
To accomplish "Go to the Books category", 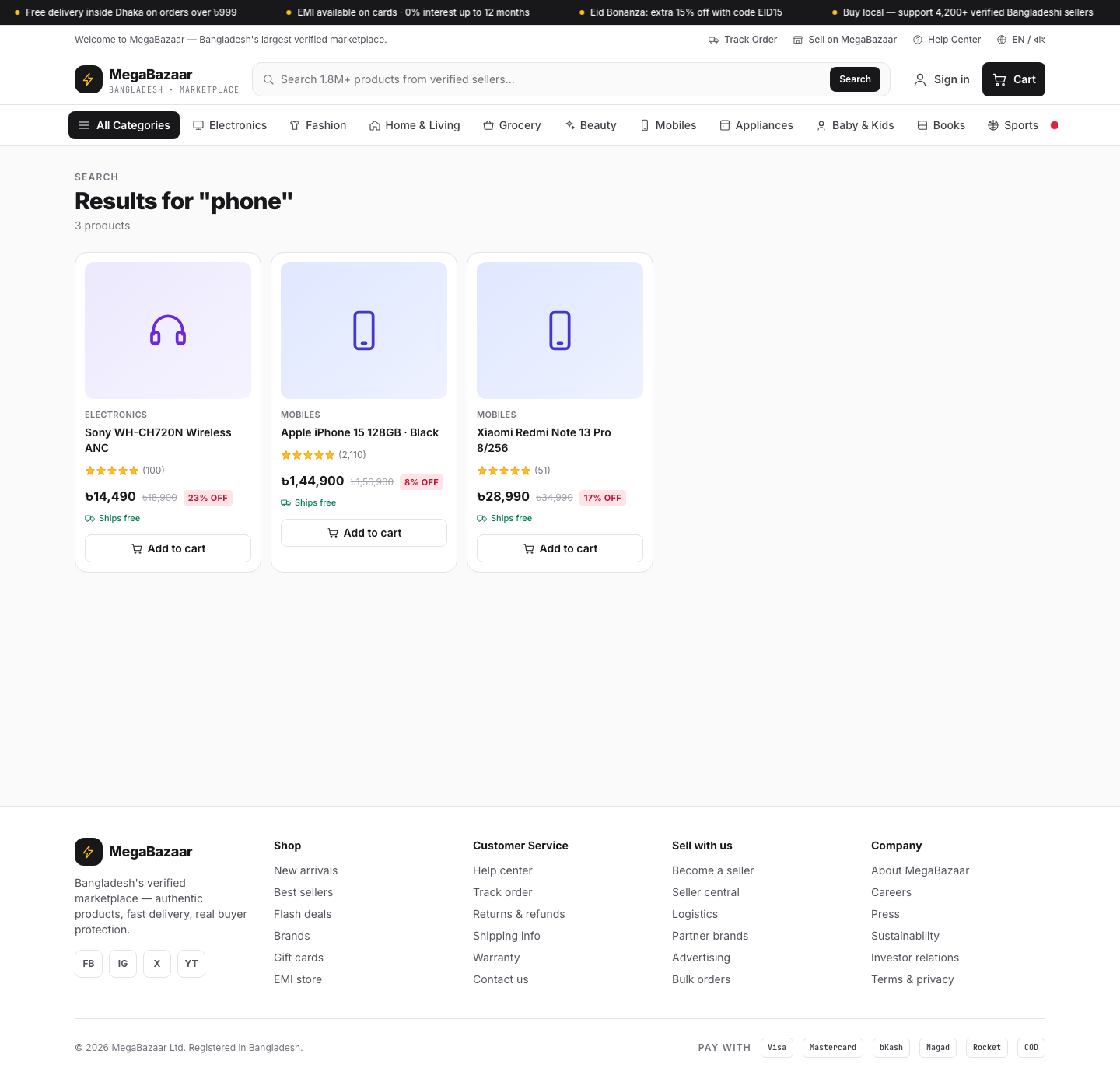I will click(941, 125).
